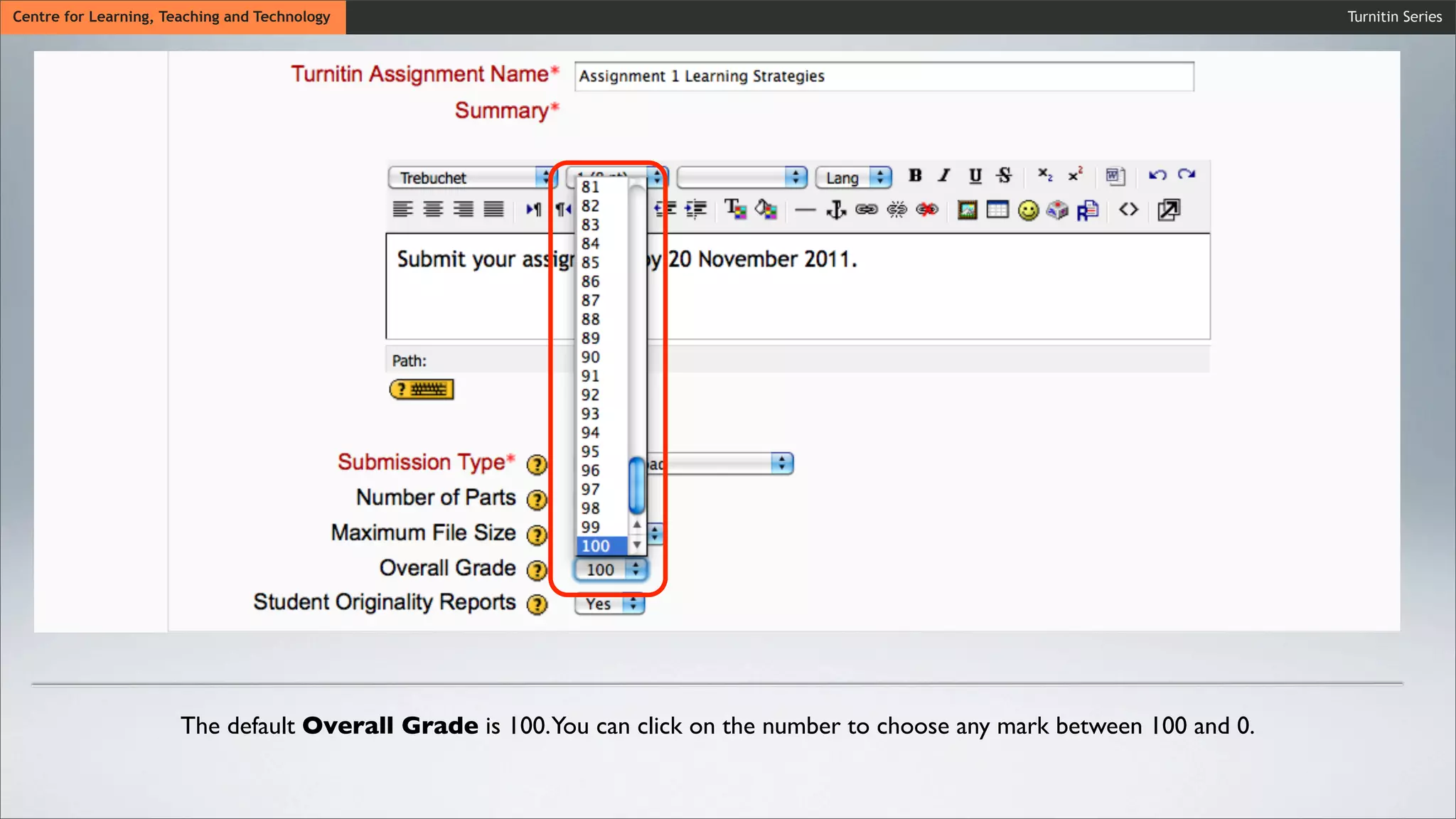Click help icon next to Overall Grade
This screenshot has width=1456, height=819.
pos(537,569)
